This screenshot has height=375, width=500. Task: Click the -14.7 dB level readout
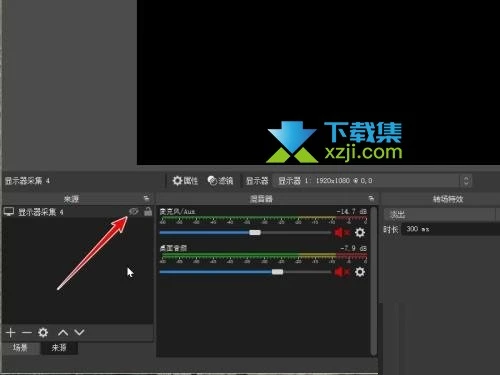351,211
